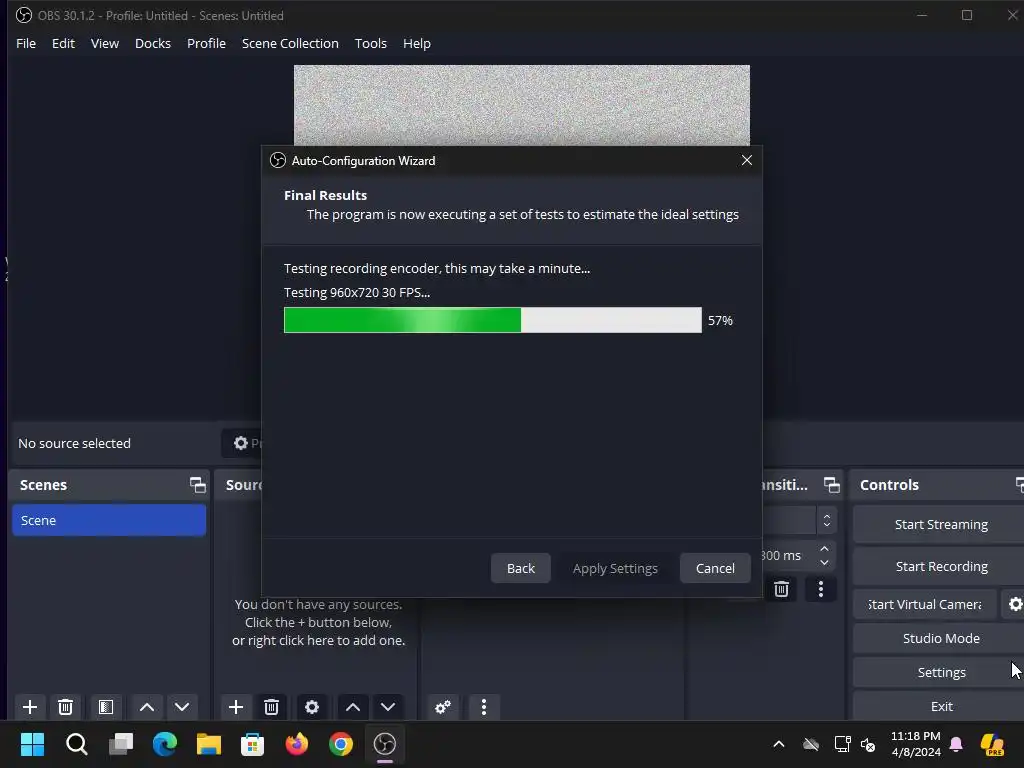Click Apply Settings in the wizard
Screen dimensions: 1024x768
(615, 568)
